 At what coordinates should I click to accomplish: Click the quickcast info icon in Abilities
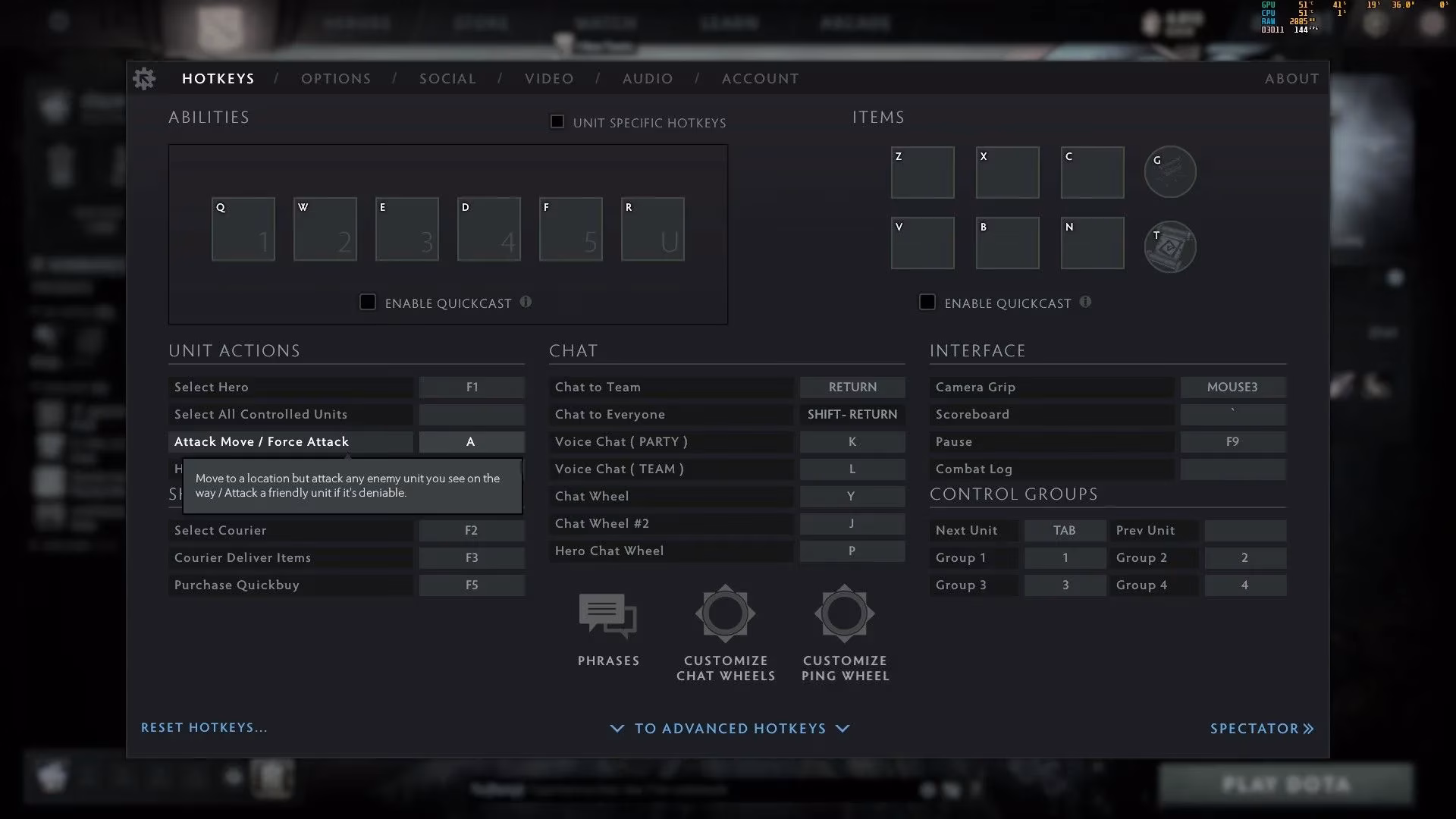pyautogui.click(x=526, y=301)
